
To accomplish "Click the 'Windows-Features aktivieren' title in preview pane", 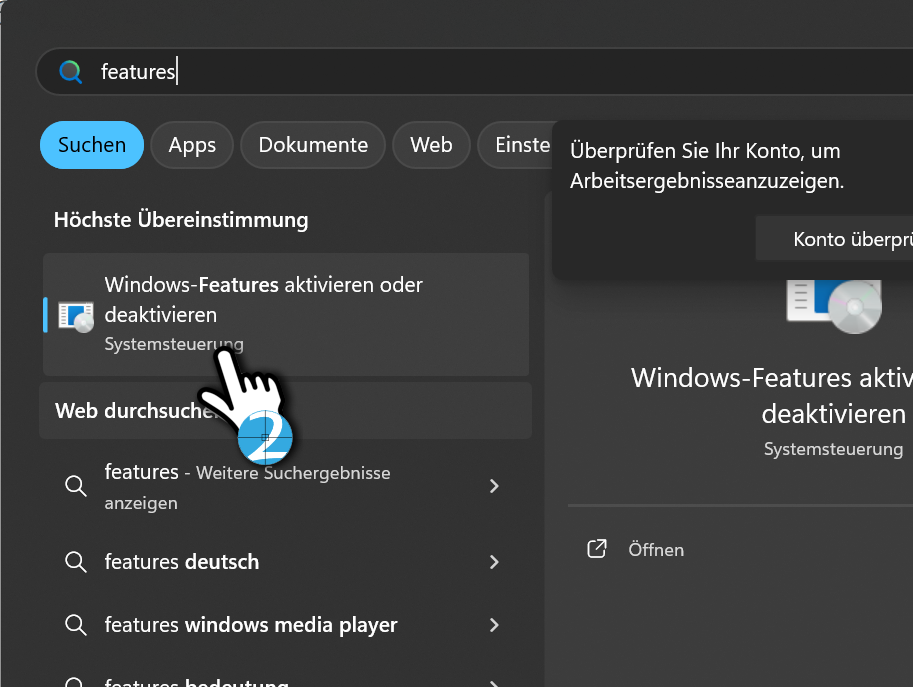I will tap(772, 395).
